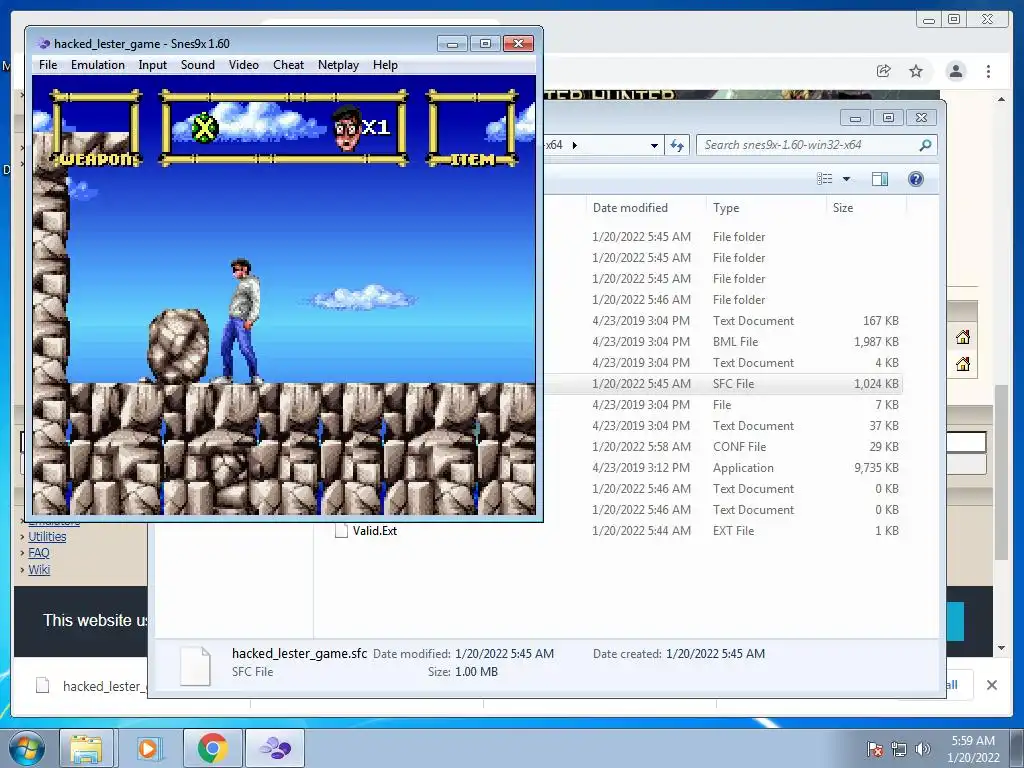This screenshot has height=768, width=1024.
Task: Select the CONF File row
Action: [x=725, y=447]
